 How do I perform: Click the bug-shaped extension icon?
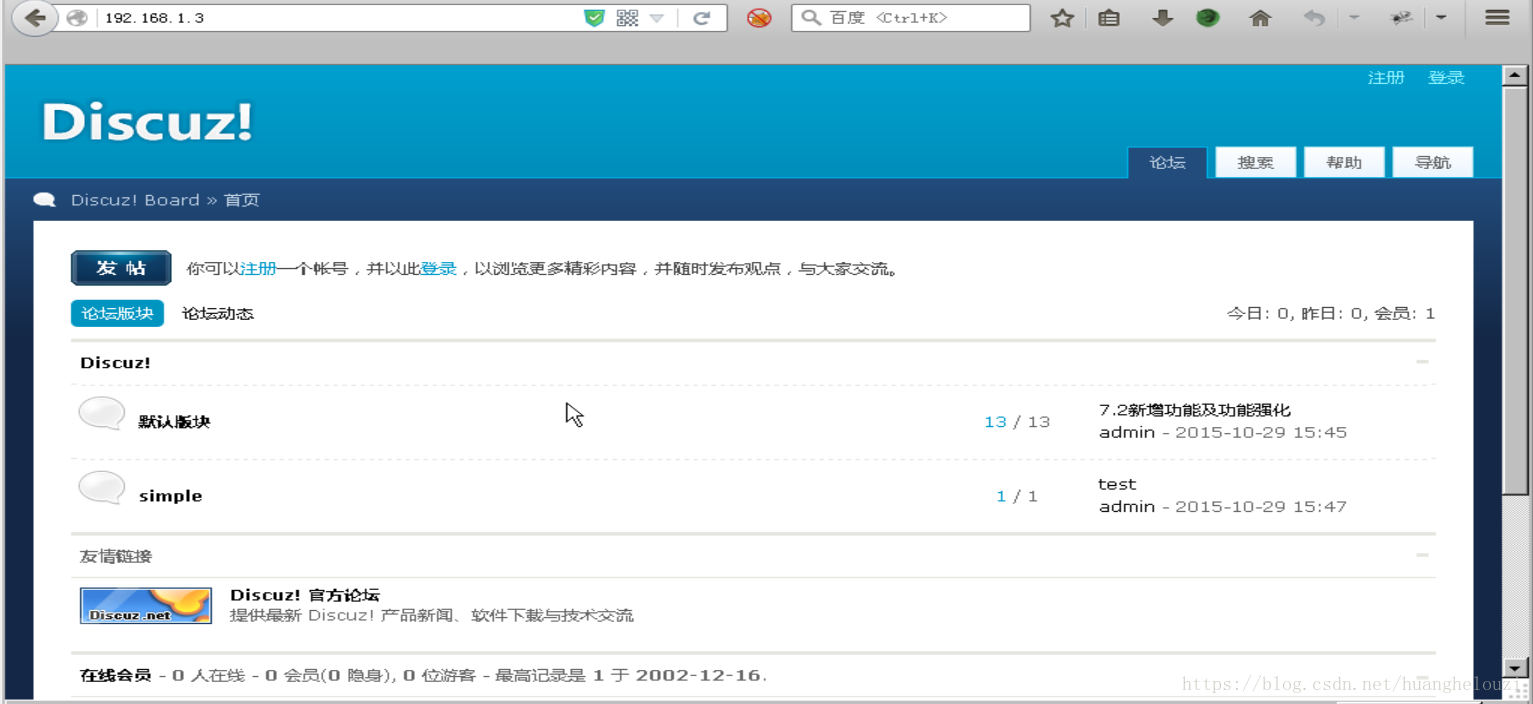coord(1402,18)
